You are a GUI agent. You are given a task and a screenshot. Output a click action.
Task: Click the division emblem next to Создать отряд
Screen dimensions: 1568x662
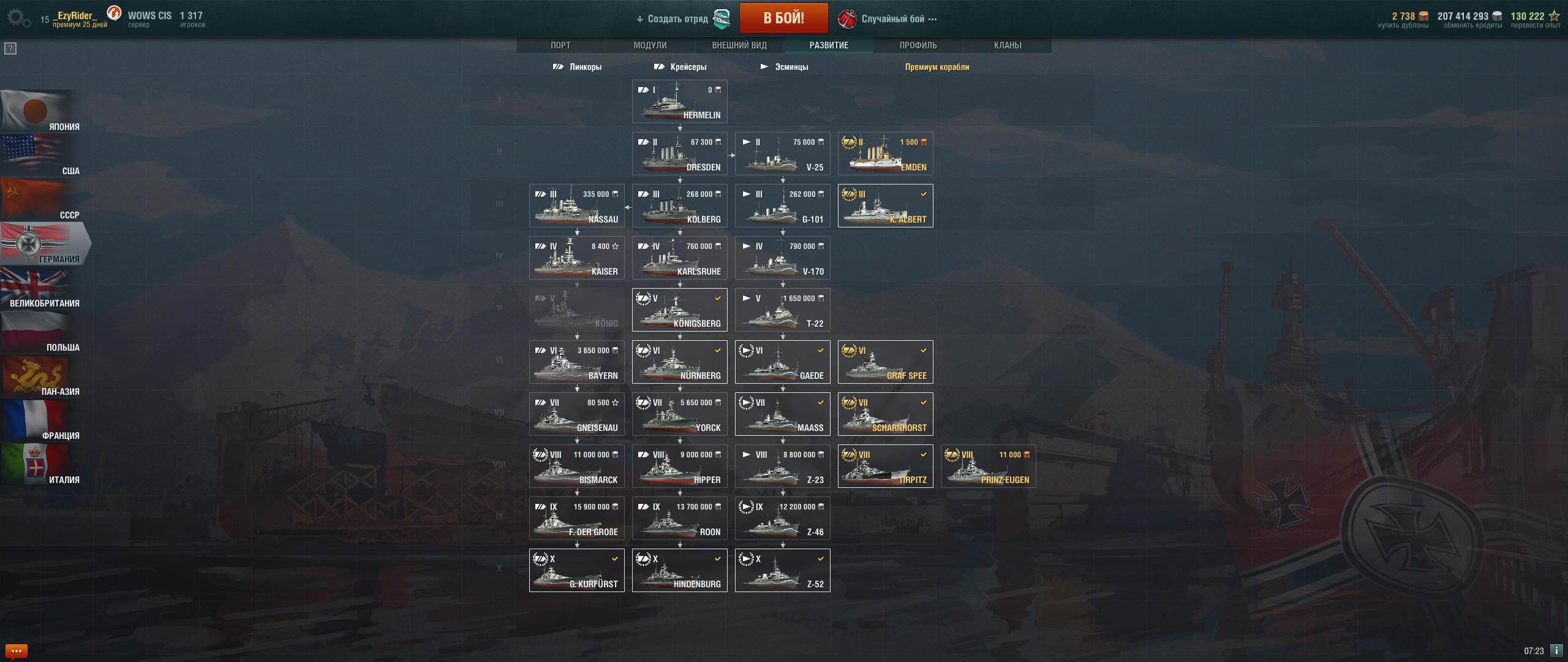[x=722, y=19]
